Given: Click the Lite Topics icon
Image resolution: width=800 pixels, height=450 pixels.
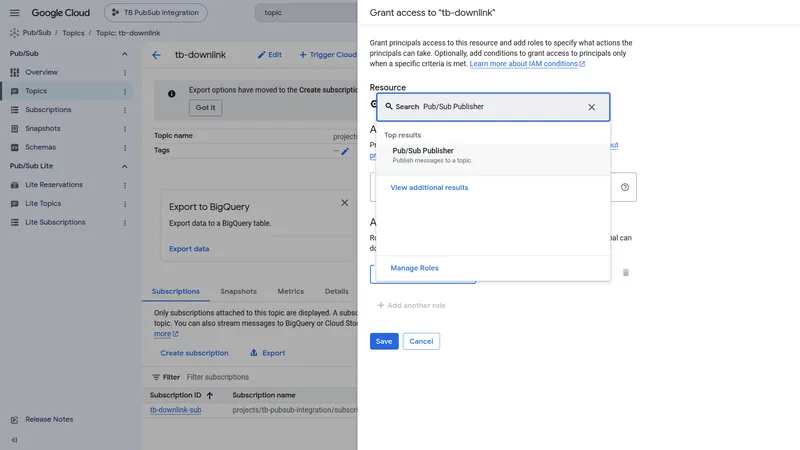Looking at the screenshot, I should tap(15, 204).
